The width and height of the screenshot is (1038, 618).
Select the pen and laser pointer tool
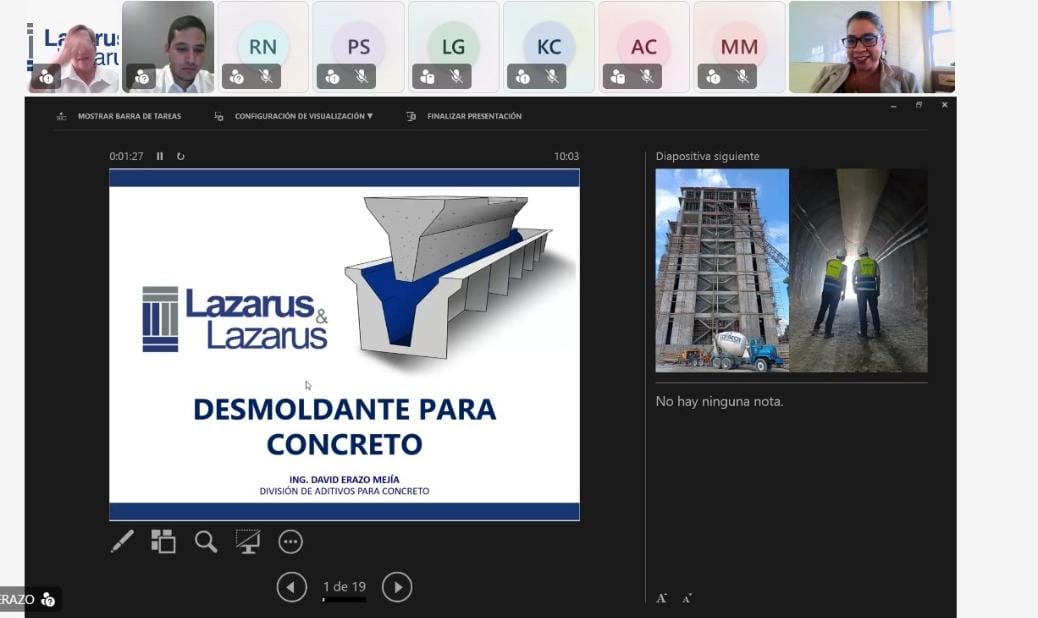click(122, 542)
